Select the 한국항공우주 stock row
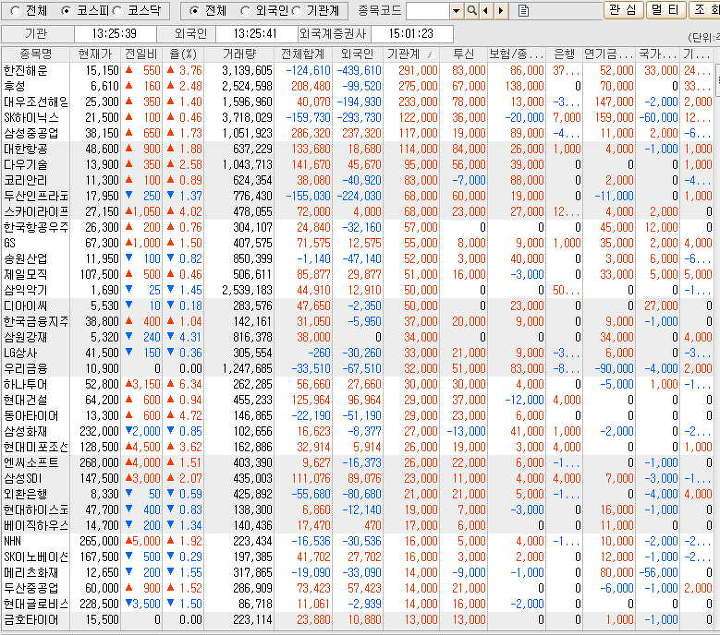This screenshot has width=720, height=635. pyautogui.click(x=358, y=227)
